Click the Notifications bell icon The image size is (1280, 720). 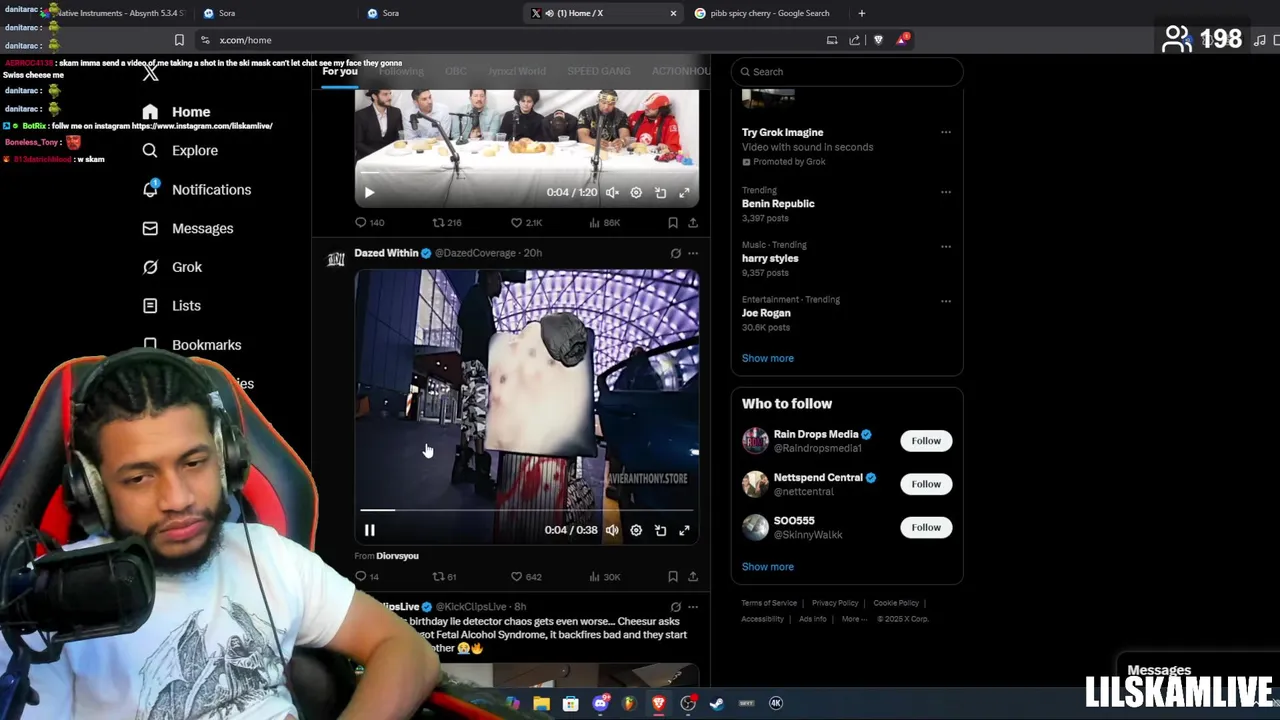tap(150, 189)
